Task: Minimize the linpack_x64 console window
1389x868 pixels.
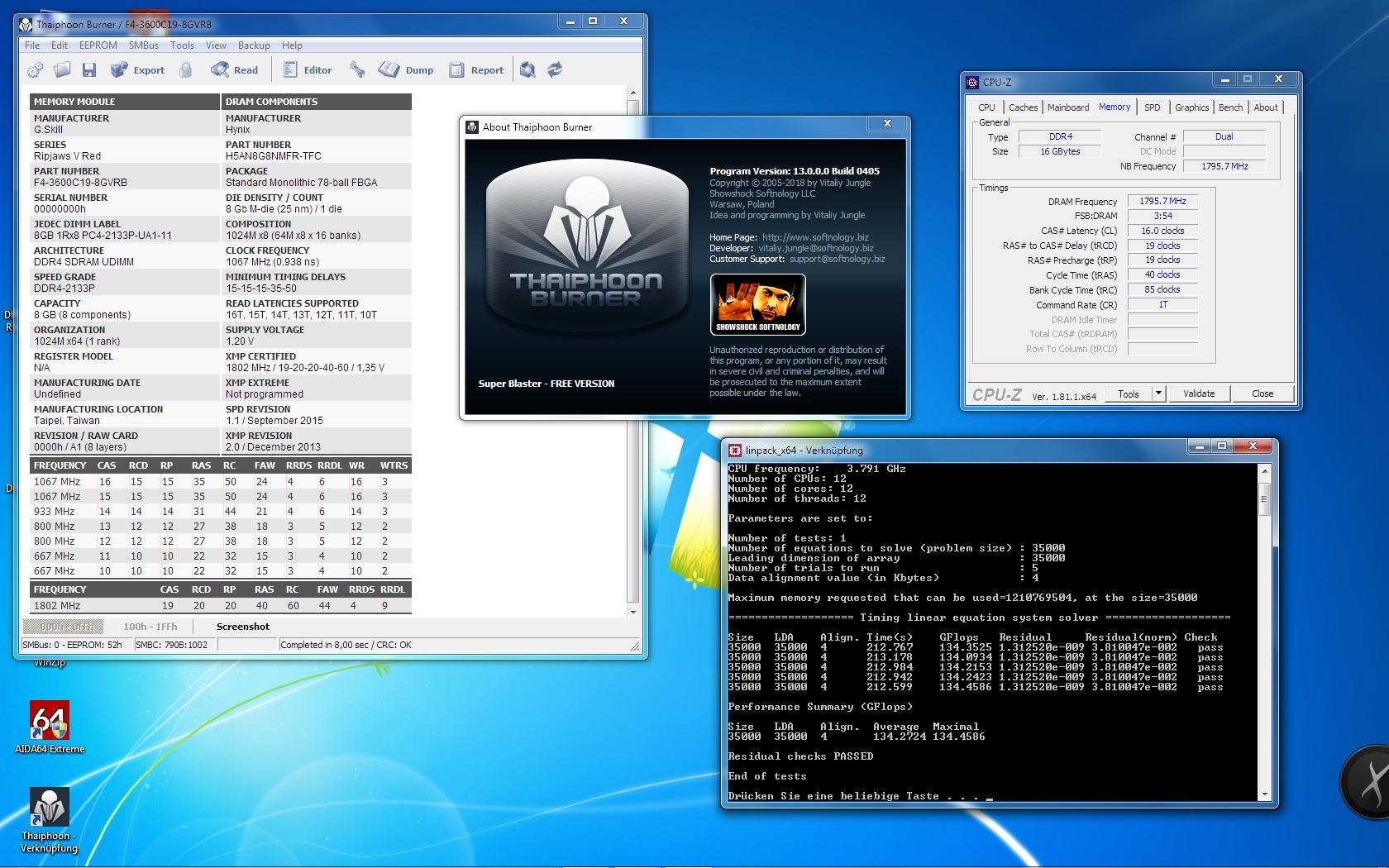Action: (x=1200, y=446)
